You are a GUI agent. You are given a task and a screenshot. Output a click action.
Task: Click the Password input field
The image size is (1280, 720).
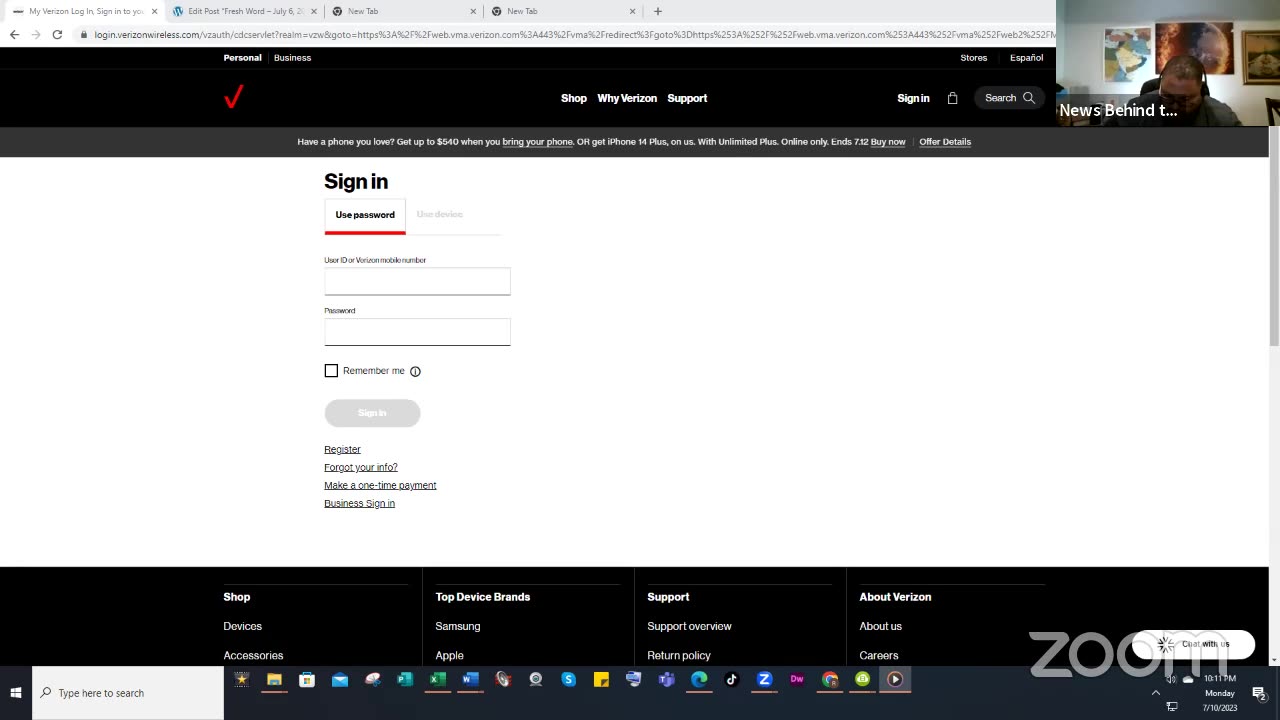pyautogui.click(x=417, y=332)
